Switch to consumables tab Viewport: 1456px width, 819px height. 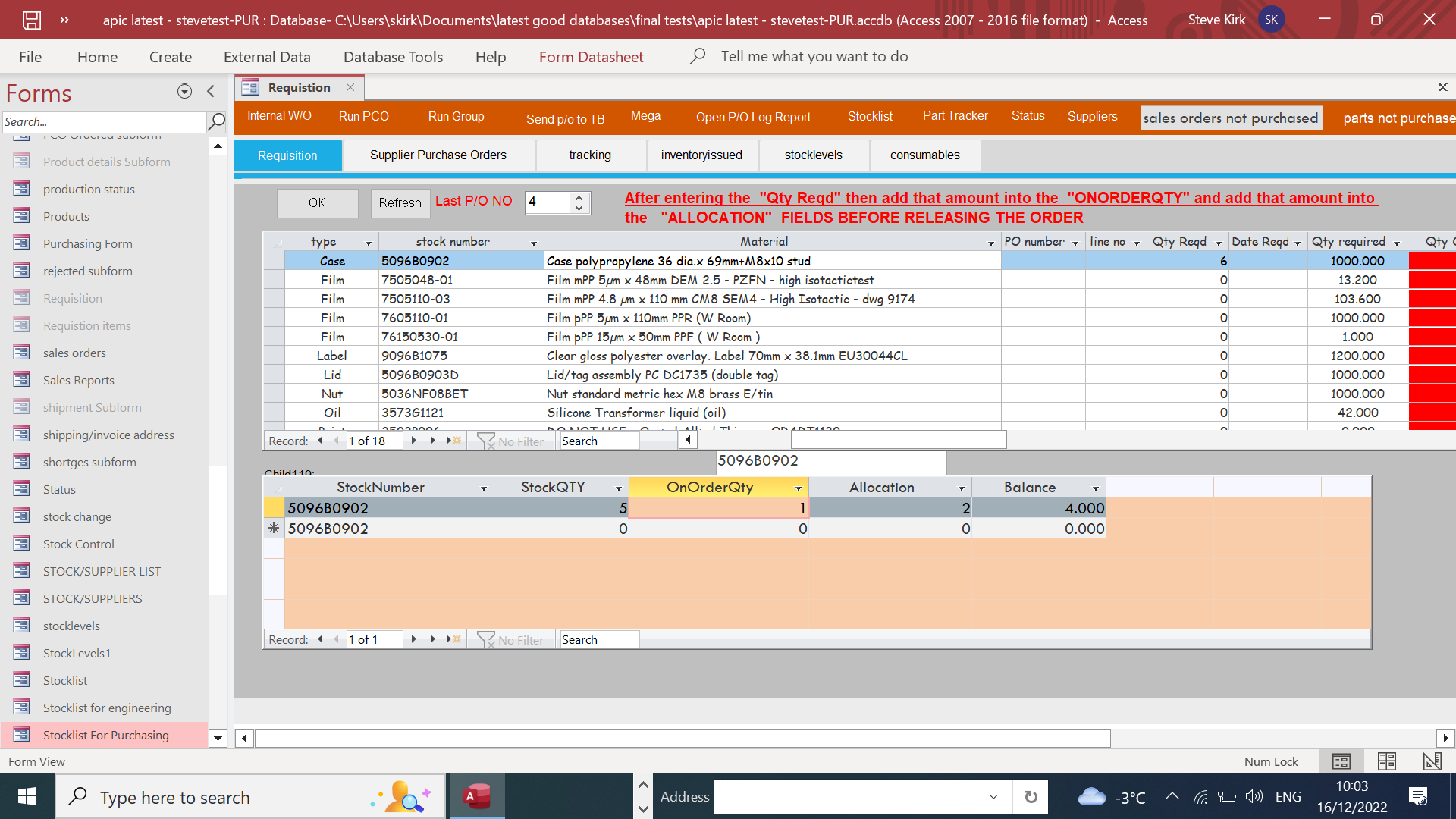(925, 155)
